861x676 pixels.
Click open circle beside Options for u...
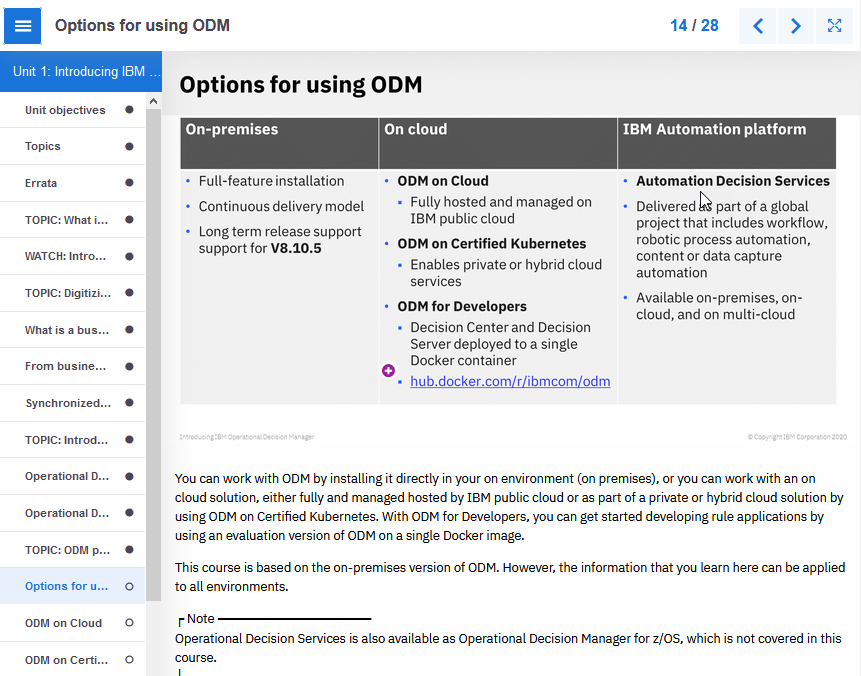coord(130,586)
